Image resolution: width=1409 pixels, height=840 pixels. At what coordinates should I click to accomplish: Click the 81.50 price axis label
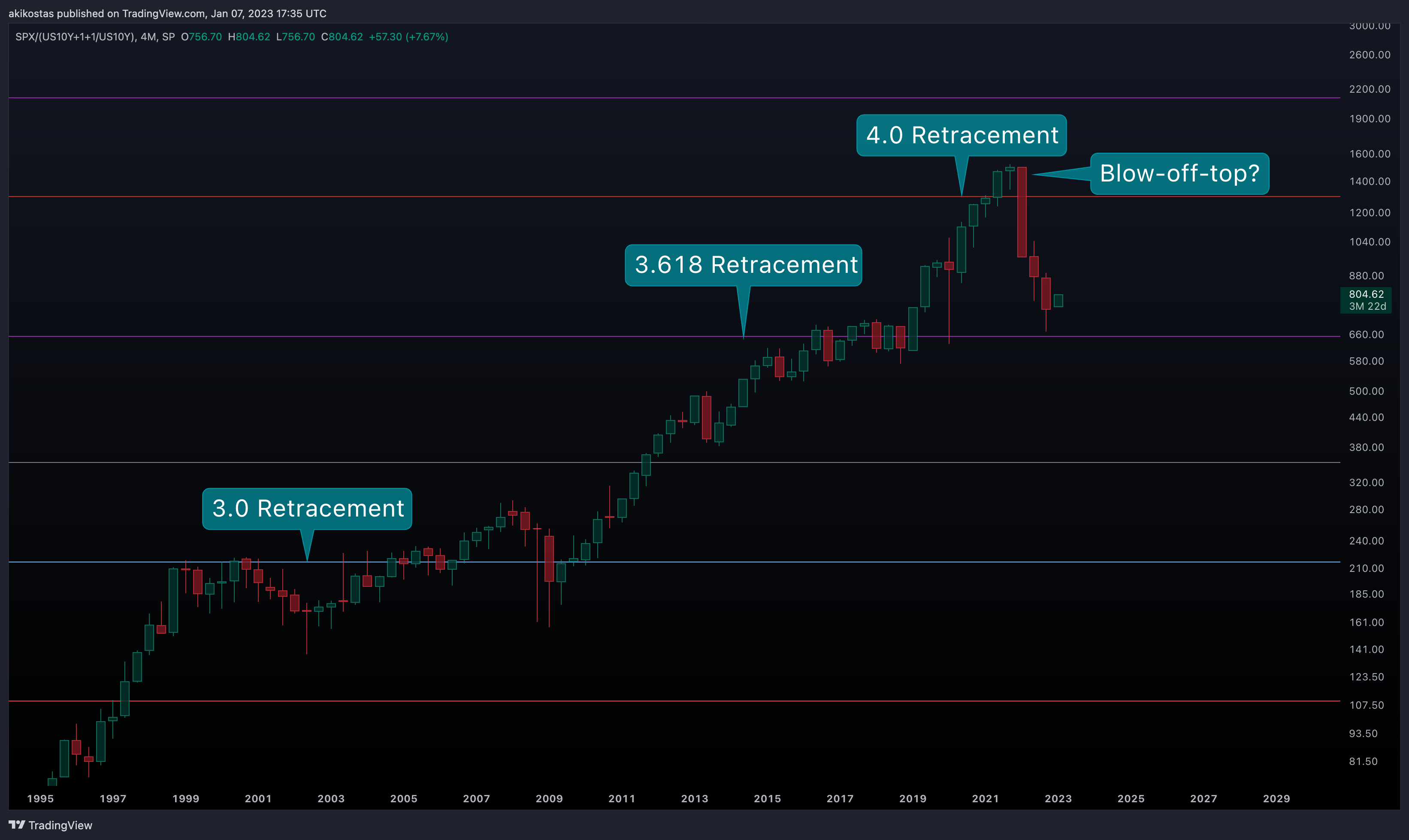pyautogui.click(x=1363, y=762)
